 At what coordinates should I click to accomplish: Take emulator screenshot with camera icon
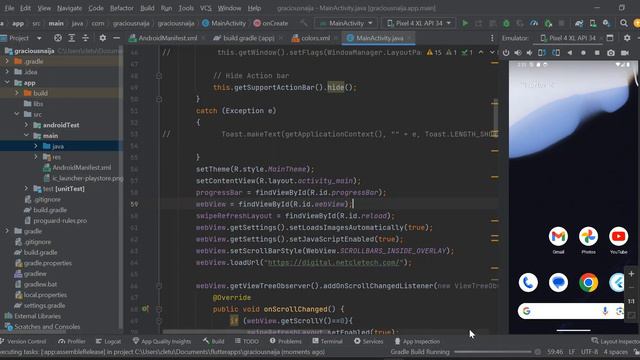(611, 53)
